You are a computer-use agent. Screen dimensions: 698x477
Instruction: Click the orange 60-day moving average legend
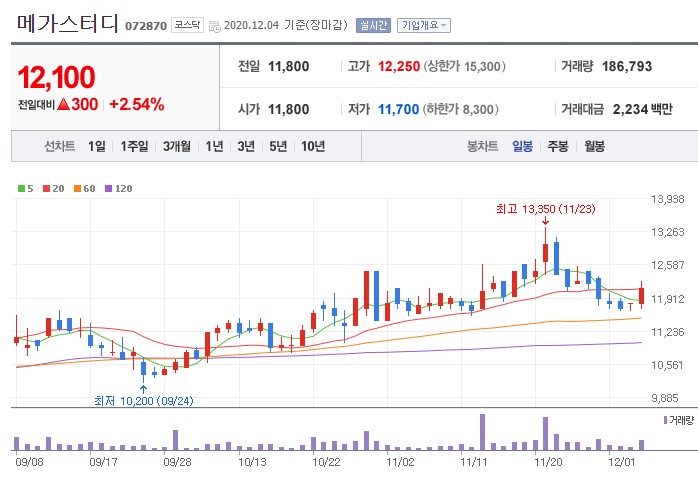point(85,189)
